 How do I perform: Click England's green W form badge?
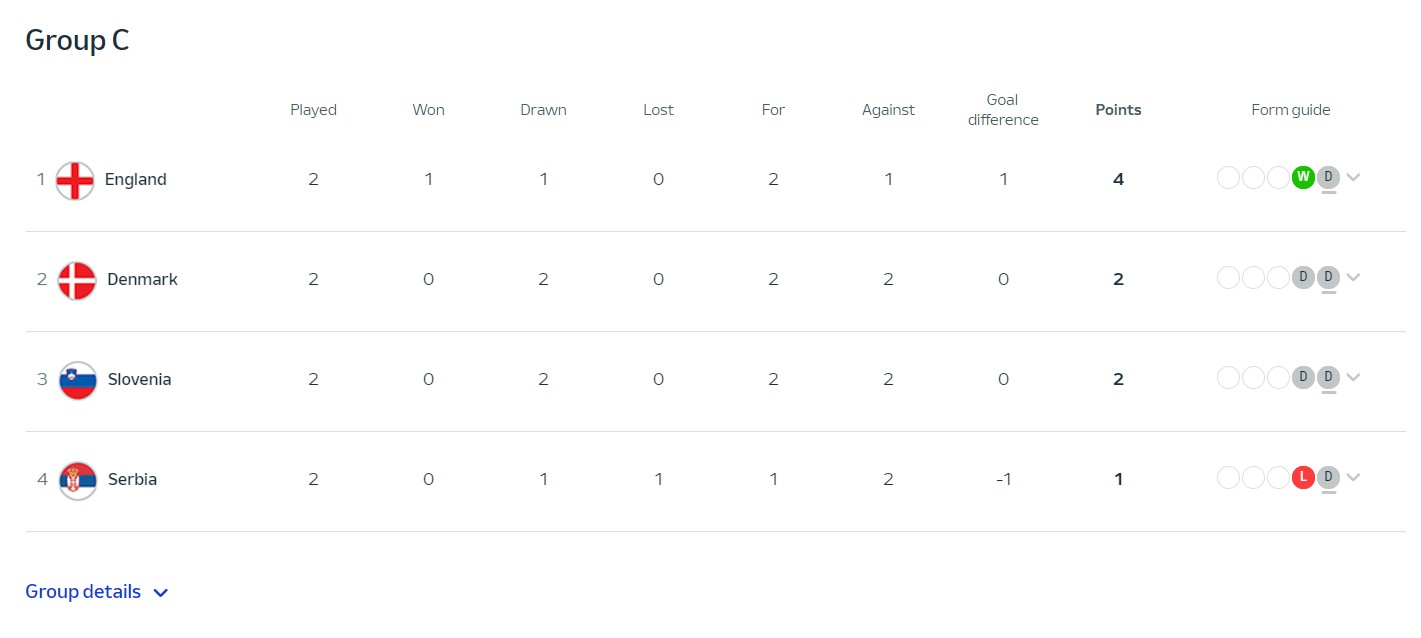coord(1303,177)
